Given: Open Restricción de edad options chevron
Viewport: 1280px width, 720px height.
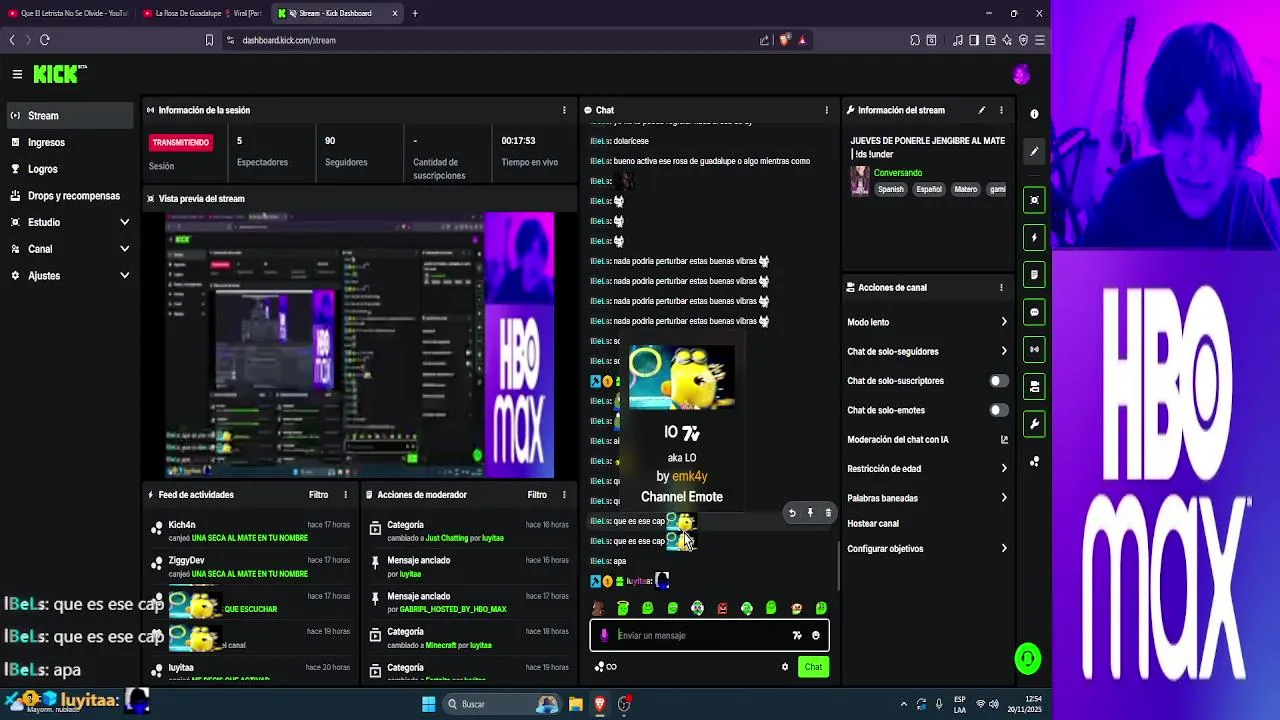Looking at the screenshot, I should pyautogui.click(x=1004, y=468).
